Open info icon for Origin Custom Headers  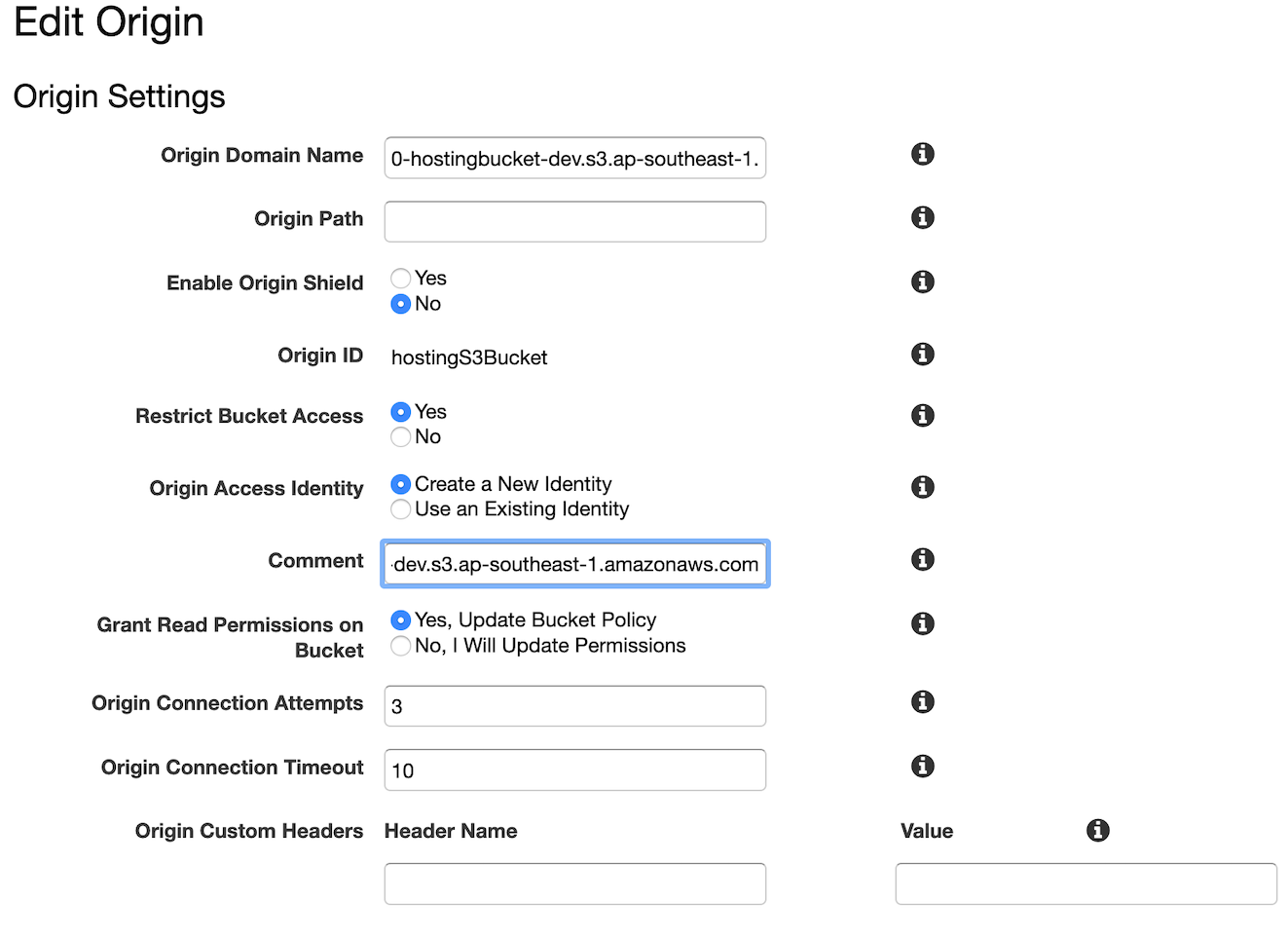click(1097, 830)
